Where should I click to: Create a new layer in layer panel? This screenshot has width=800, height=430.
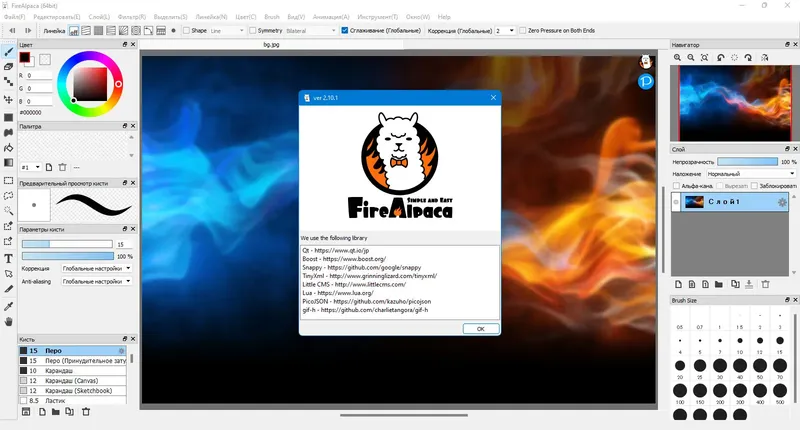678,284
